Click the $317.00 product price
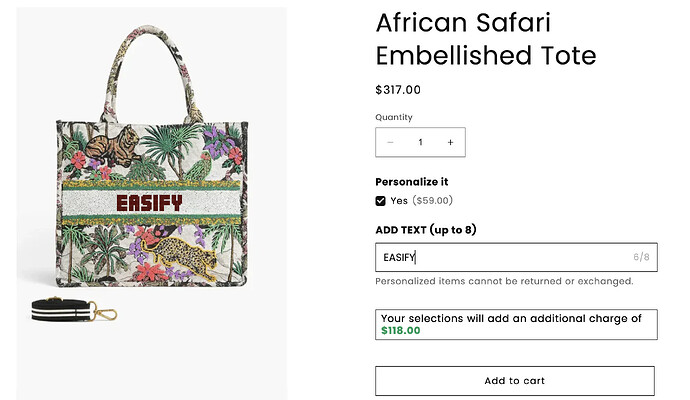This screenshot has width=690, height=400. 398,90
